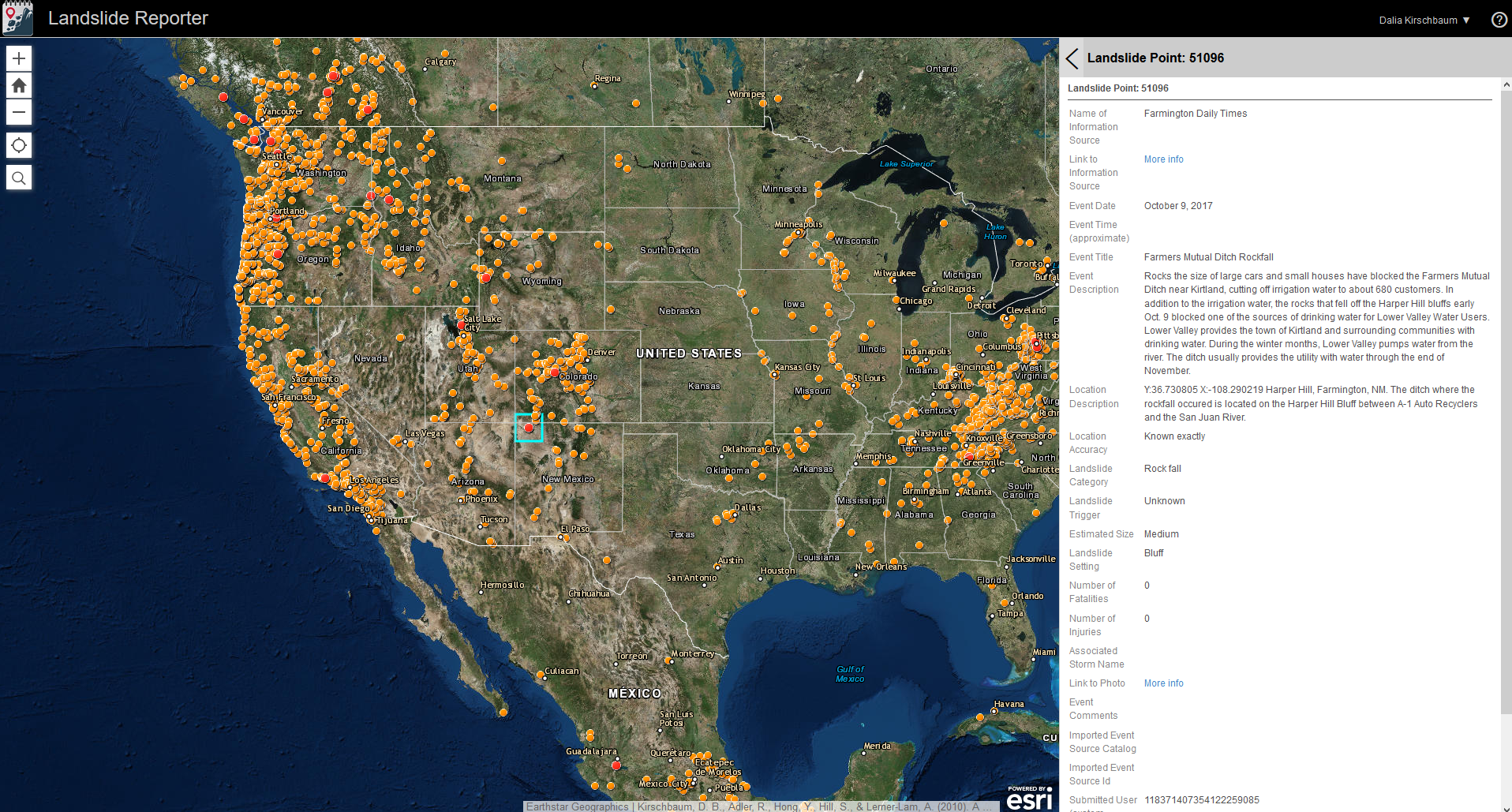Click the red landslide point near Salt Lake City
Viewport: 1512px width, 812px height.
click(x=461, y=325)
